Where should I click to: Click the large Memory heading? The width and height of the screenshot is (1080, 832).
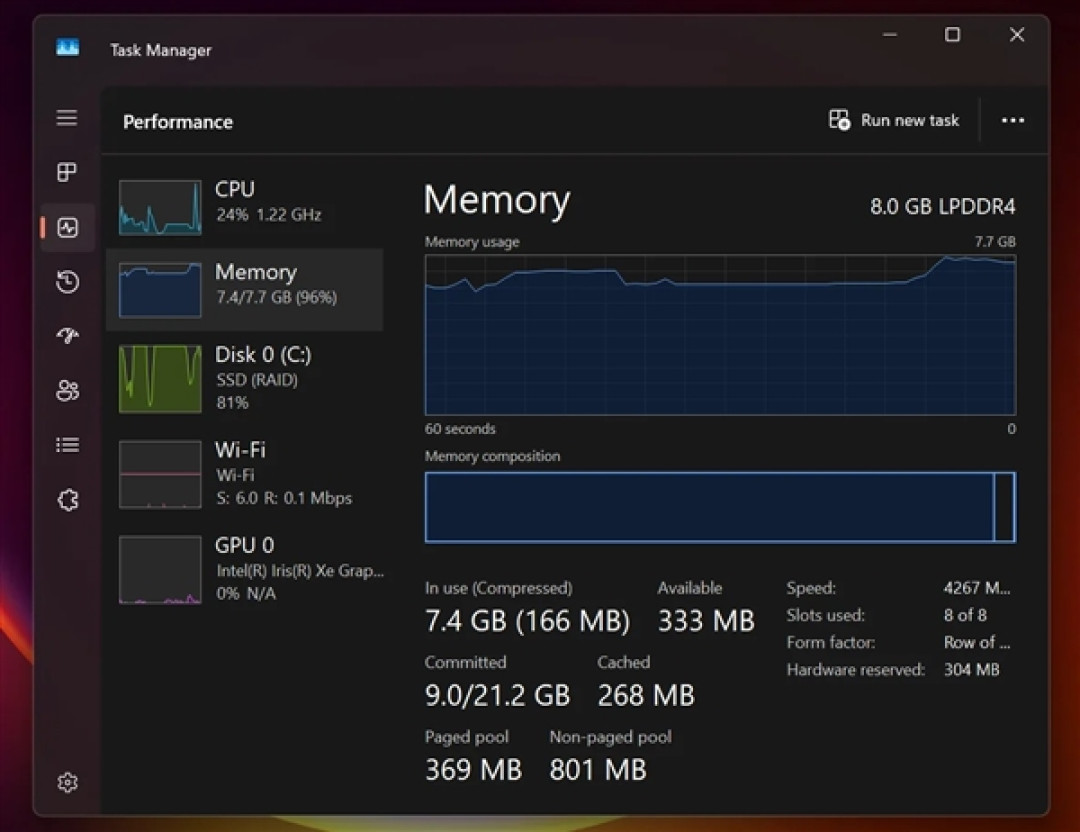497,200
